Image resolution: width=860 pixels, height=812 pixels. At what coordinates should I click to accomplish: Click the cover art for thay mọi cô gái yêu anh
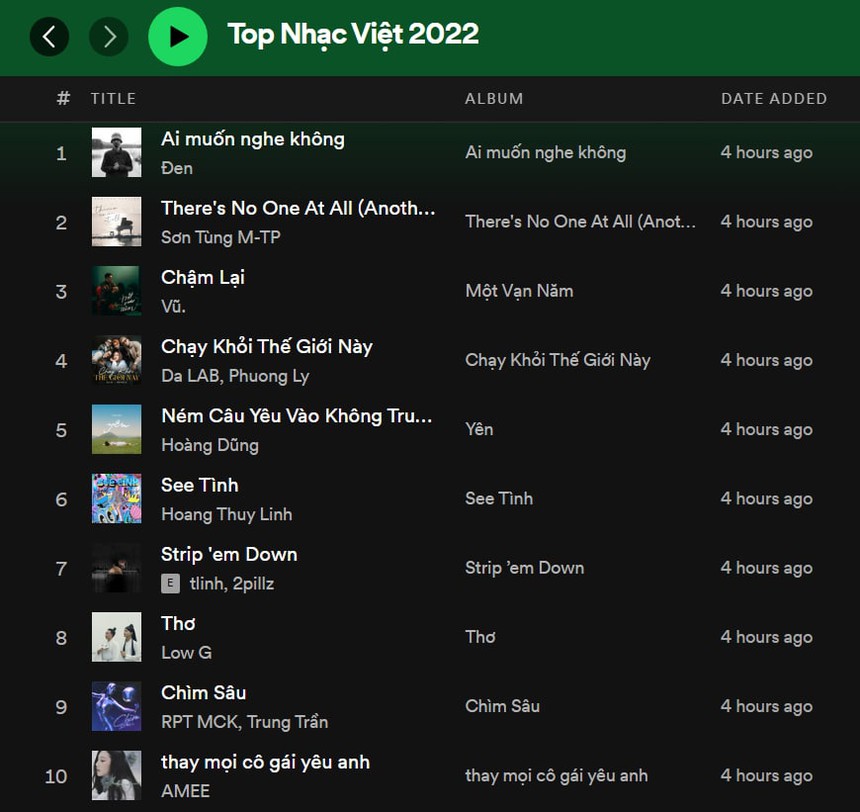116,776
